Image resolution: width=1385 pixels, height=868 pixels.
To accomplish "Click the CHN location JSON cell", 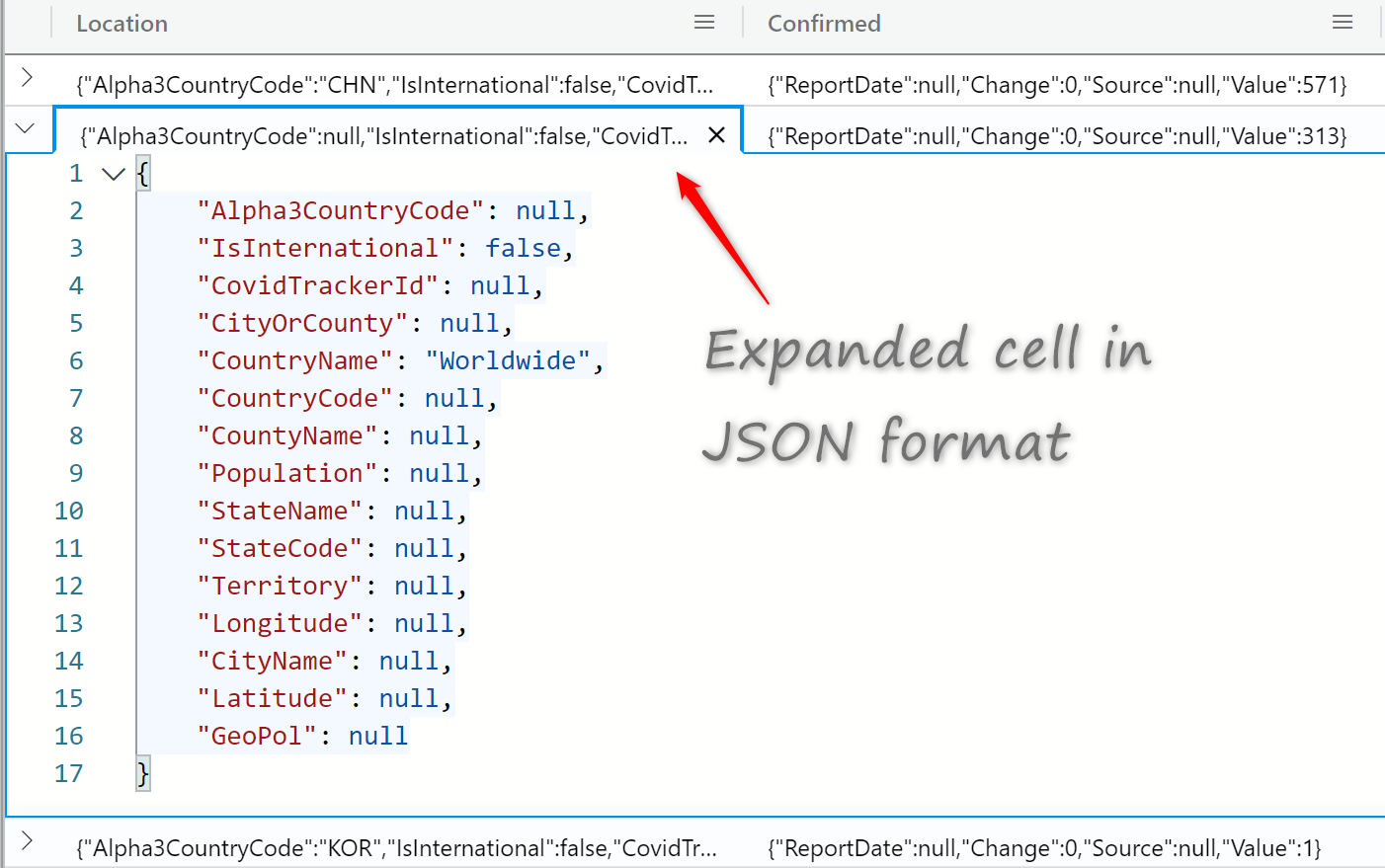I will point(395,85).
